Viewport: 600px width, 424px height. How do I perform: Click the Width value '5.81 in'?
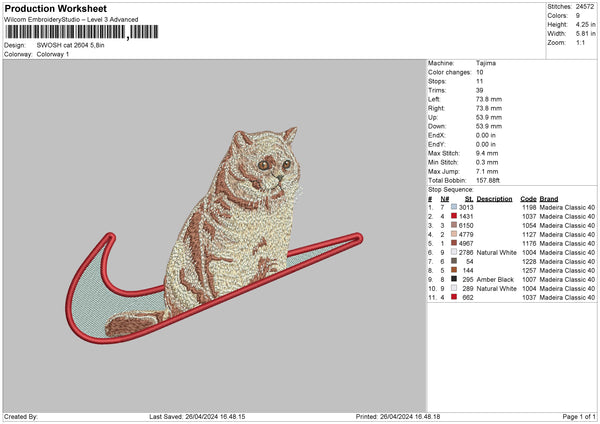click(585, 34)
